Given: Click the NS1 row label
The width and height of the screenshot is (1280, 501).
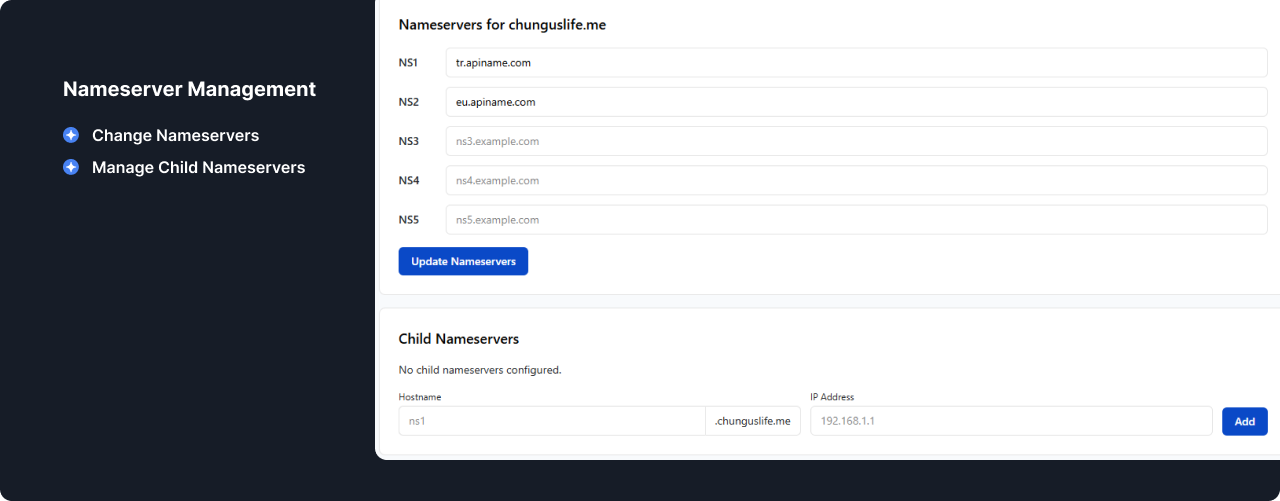Looking at the screenshot, I should tap(408, 62).
